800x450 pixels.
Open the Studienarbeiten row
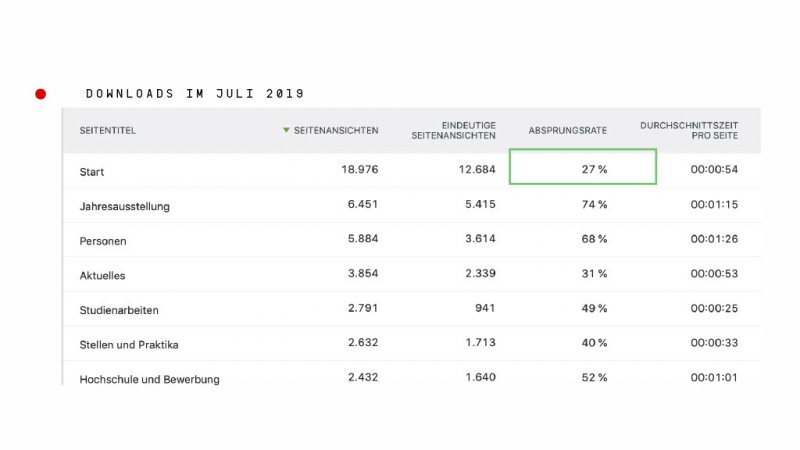(119, 310)
